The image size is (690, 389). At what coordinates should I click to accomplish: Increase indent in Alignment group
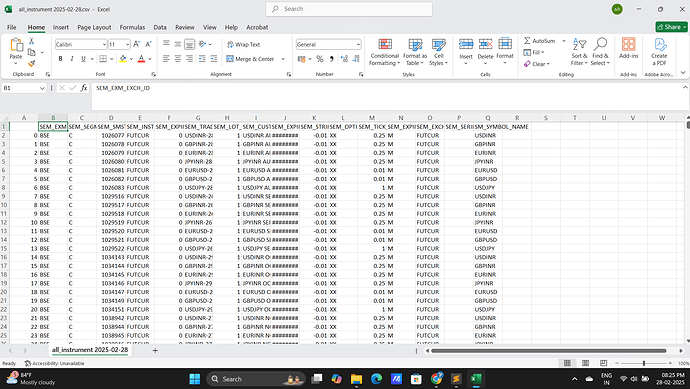(x=213, y=59)
